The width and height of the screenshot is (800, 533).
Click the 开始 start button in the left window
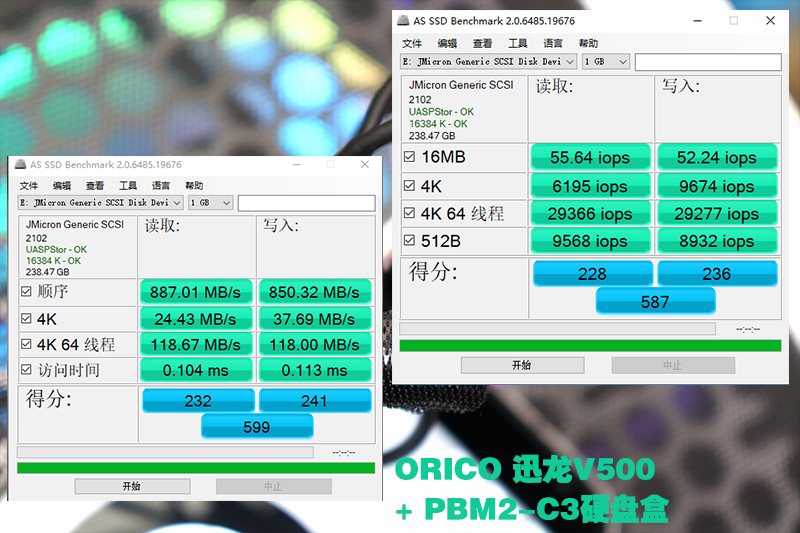coord(132,486)
